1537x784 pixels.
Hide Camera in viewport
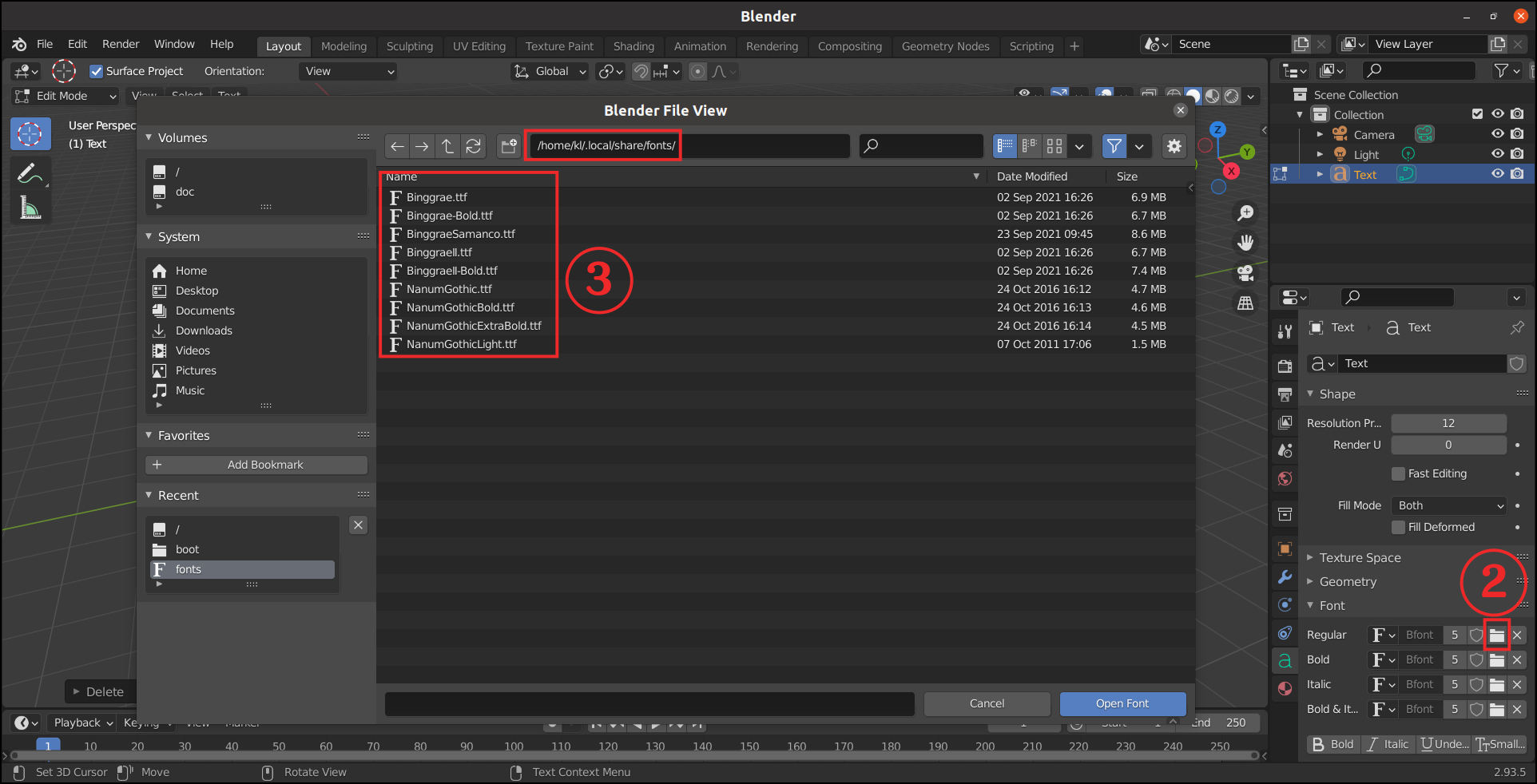[1498, 135]
